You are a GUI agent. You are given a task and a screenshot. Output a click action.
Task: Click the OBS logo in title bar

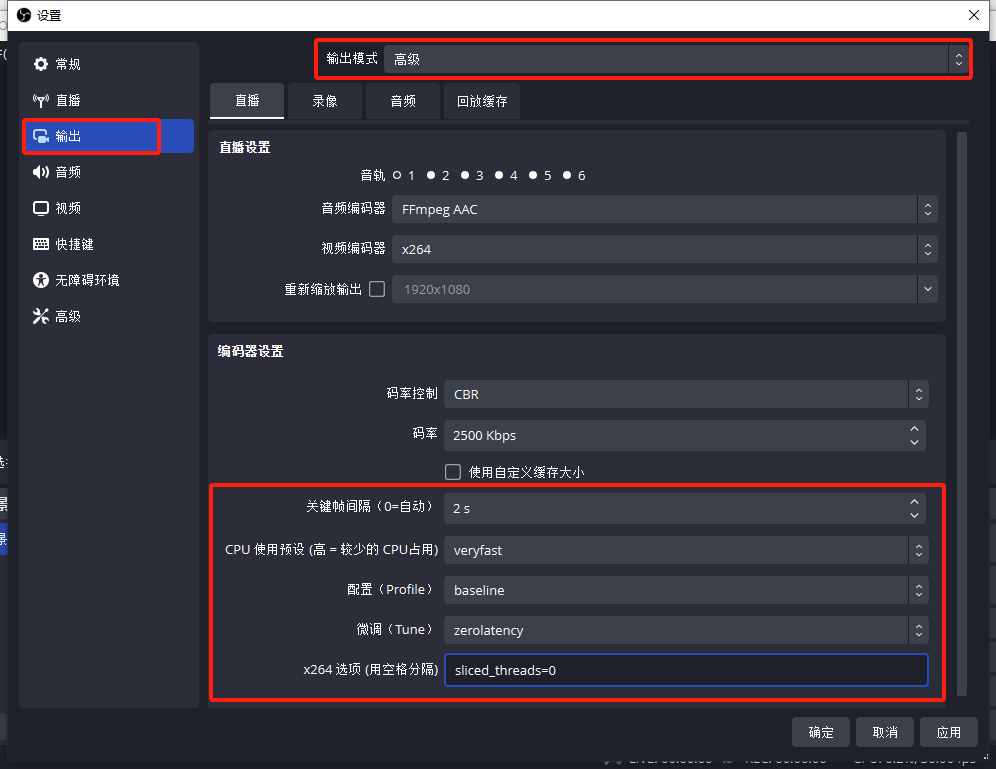24,15
